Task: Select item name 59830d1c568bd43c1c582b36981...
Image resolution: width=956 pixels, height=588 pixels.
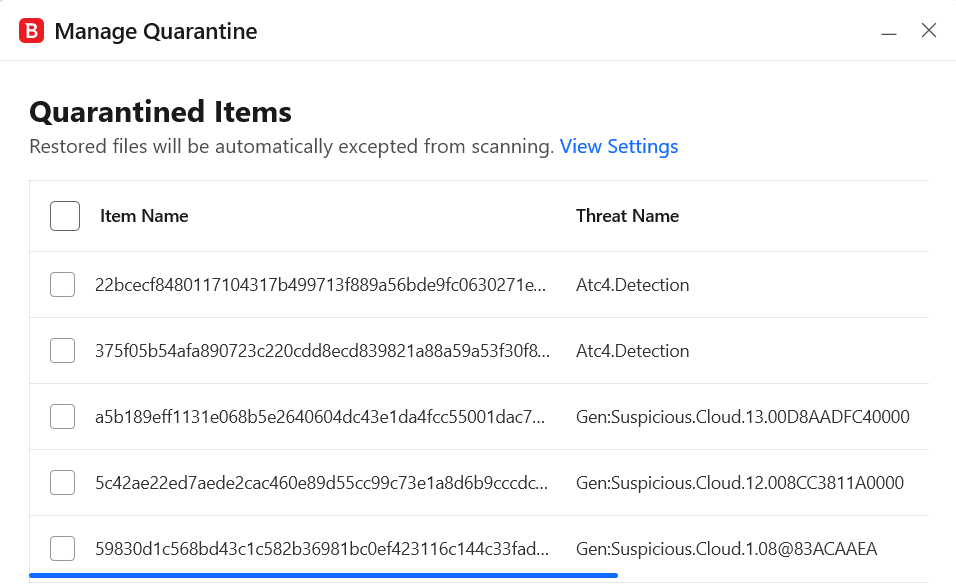Action: click(322, 548)
